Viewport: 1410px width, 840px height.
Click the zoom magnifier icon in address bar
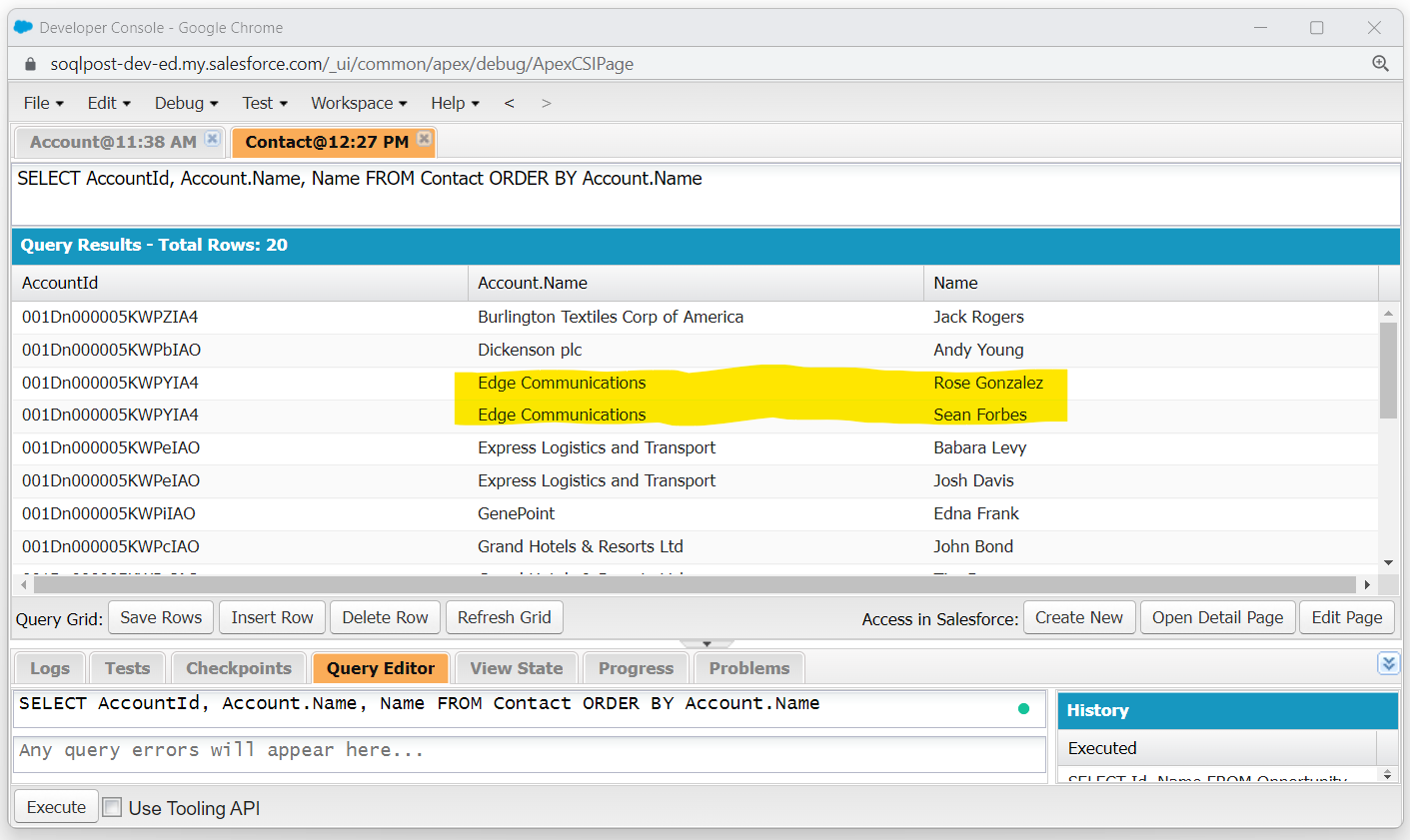point(1380,64)
